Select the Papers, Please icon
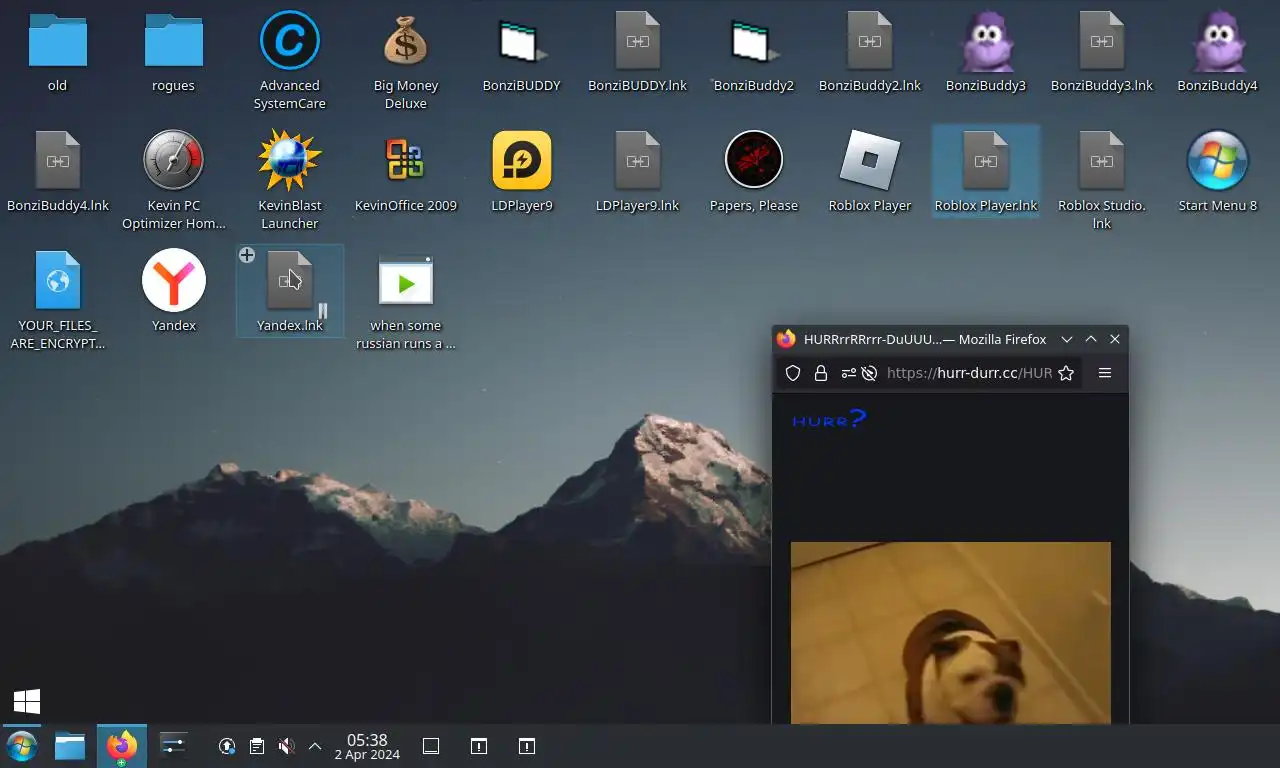The image size is (1280, 768). [753, 160]
